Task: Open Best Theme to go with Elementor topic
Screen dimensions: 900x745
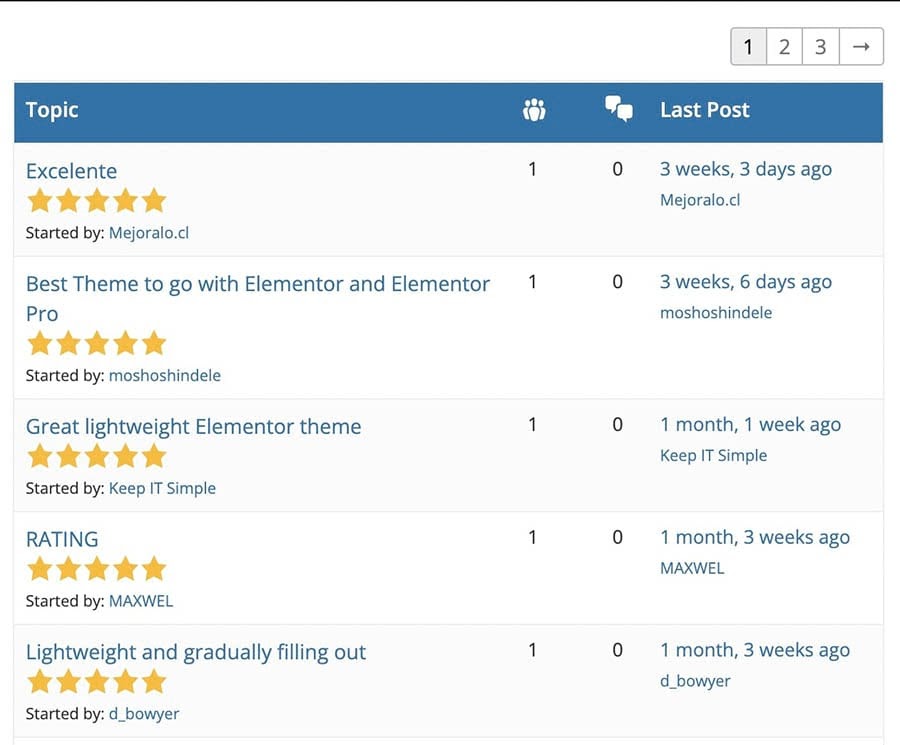Action: point(257,284)
